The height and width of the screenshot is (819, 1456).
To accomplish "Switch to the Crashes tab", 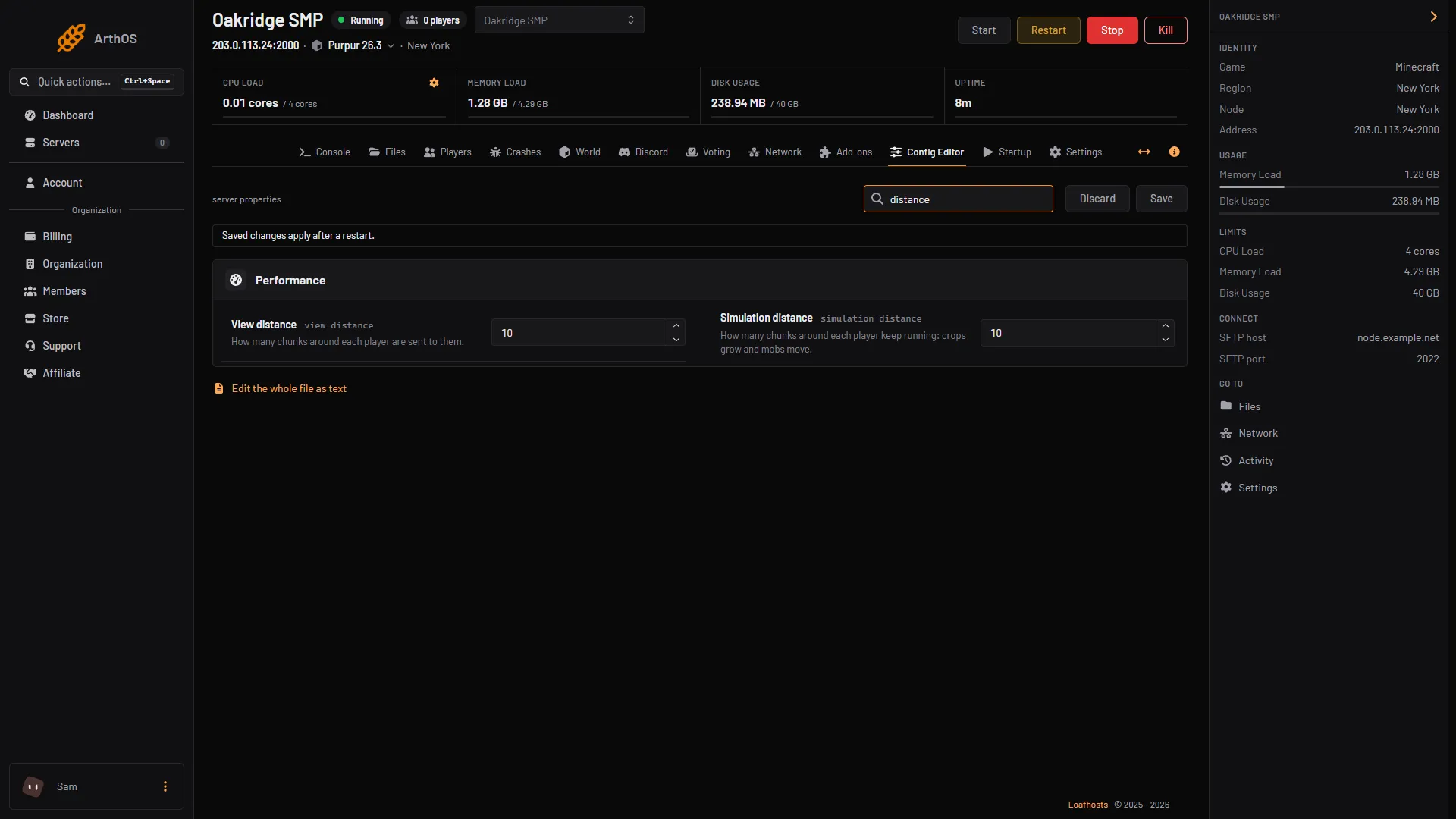I will click(515, 152).
